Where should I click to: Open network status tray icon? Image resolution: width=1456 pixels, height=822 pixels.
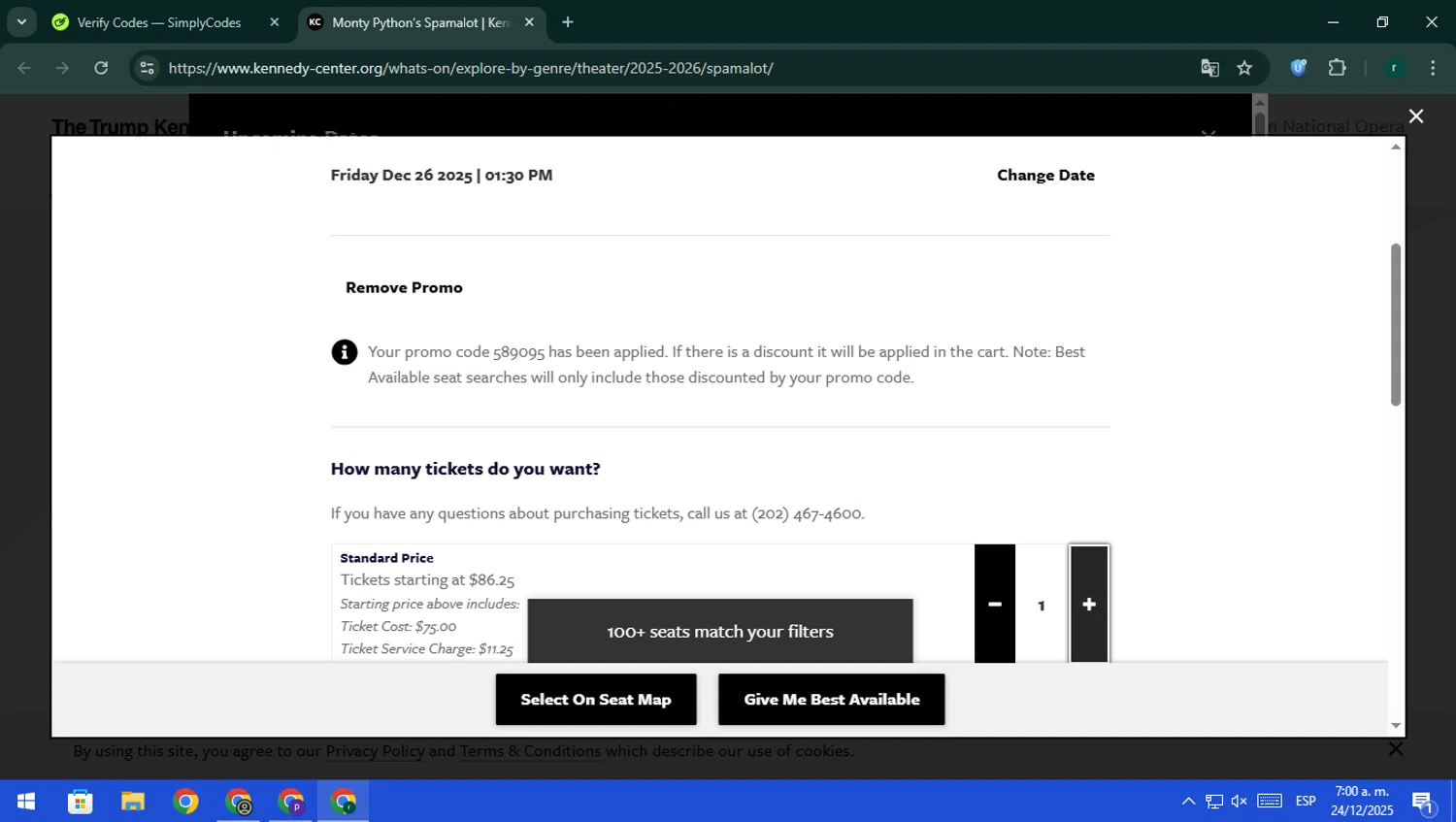pos(1214,802)
